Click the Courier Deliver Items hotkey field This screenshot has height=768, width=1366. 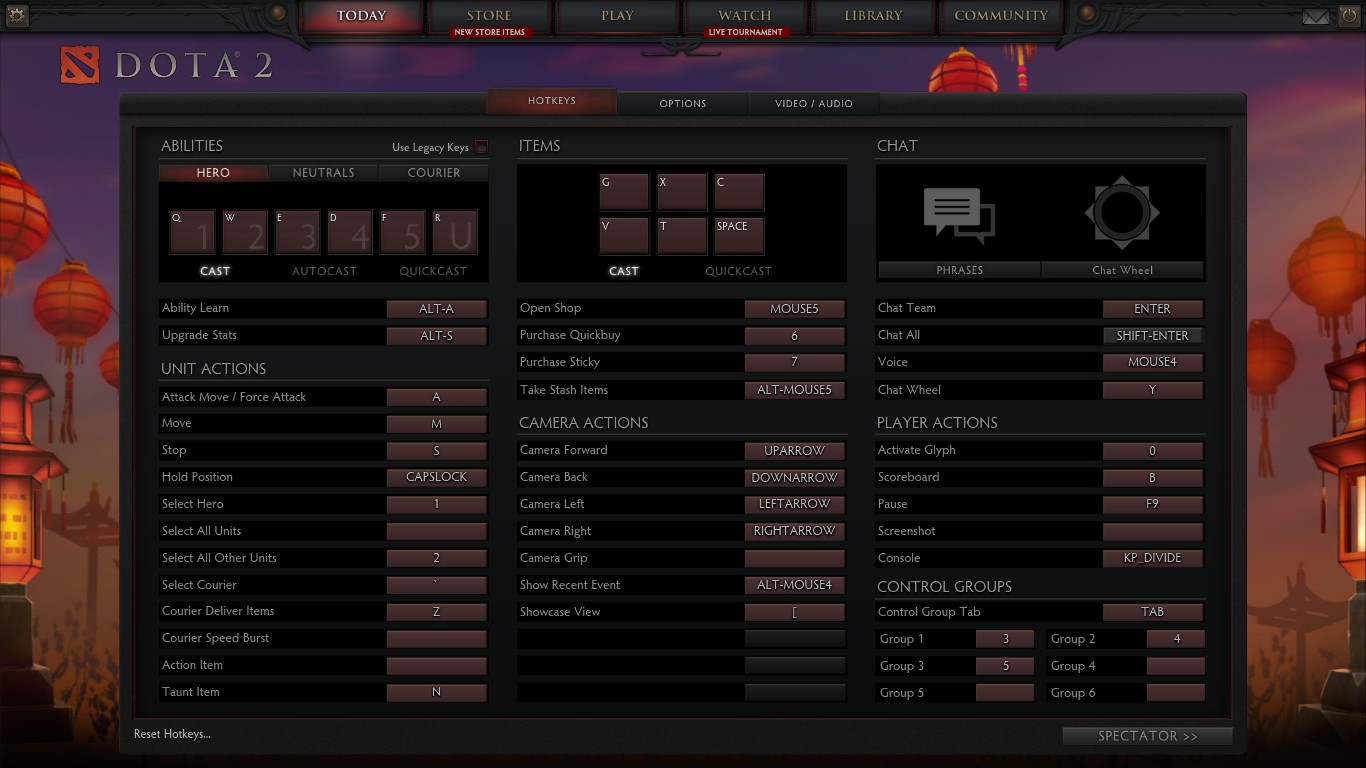(437, 612)
